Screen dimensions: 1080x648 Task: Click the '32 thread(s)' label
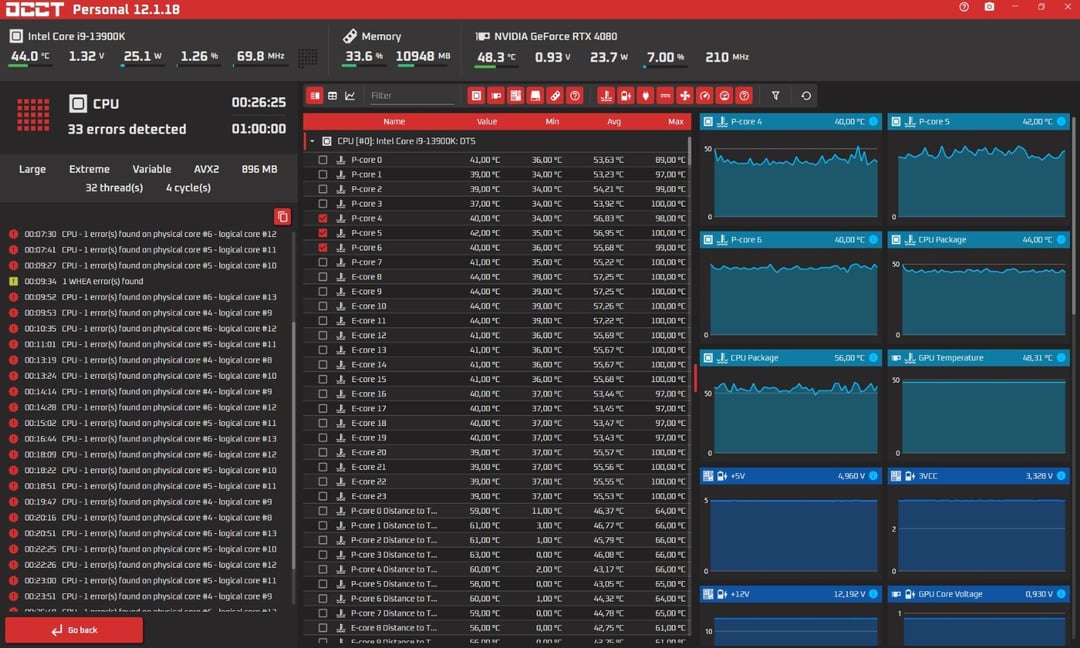tap(114, 187)
